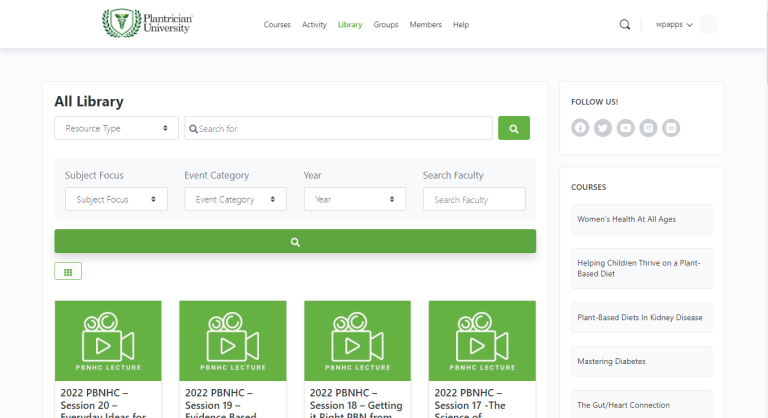This screenshot has height=418, width=768.
Task: Open the YouTube social icon
Action: point(626,128)
